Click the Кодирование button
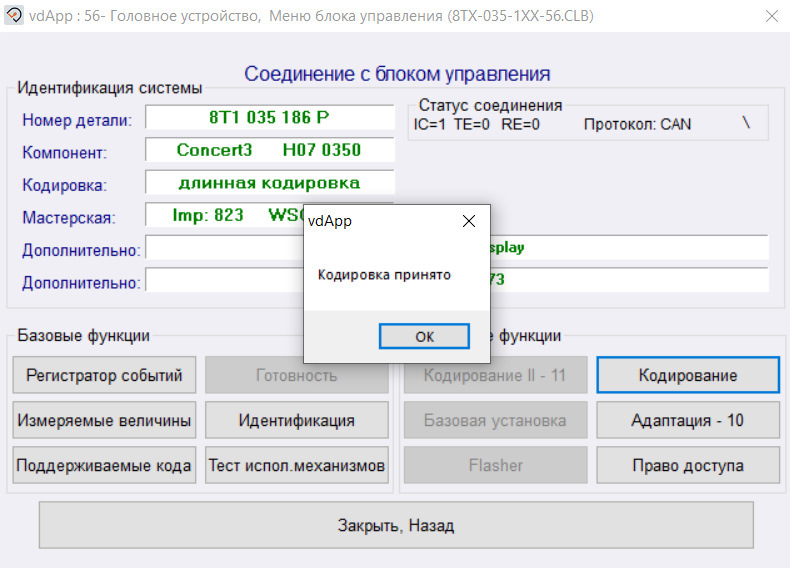 point(688,375)
